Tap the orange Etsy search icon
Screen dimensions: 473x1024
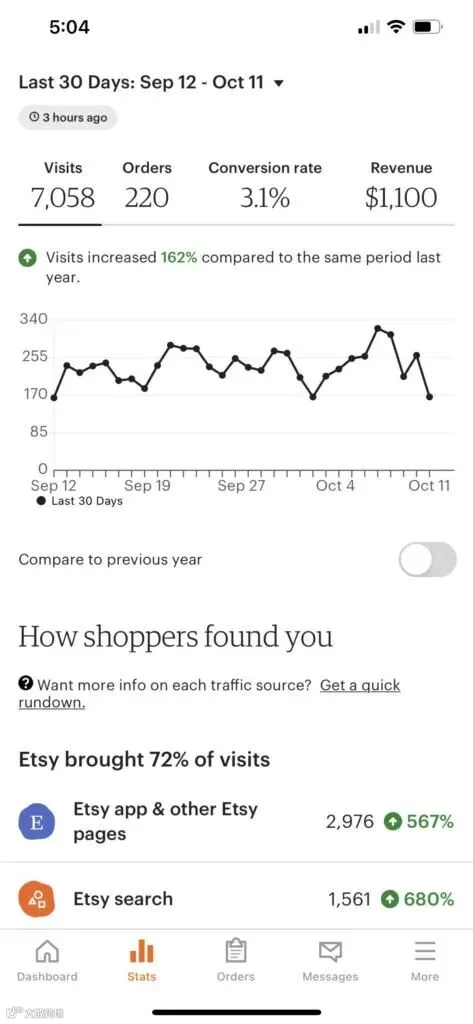37,899
